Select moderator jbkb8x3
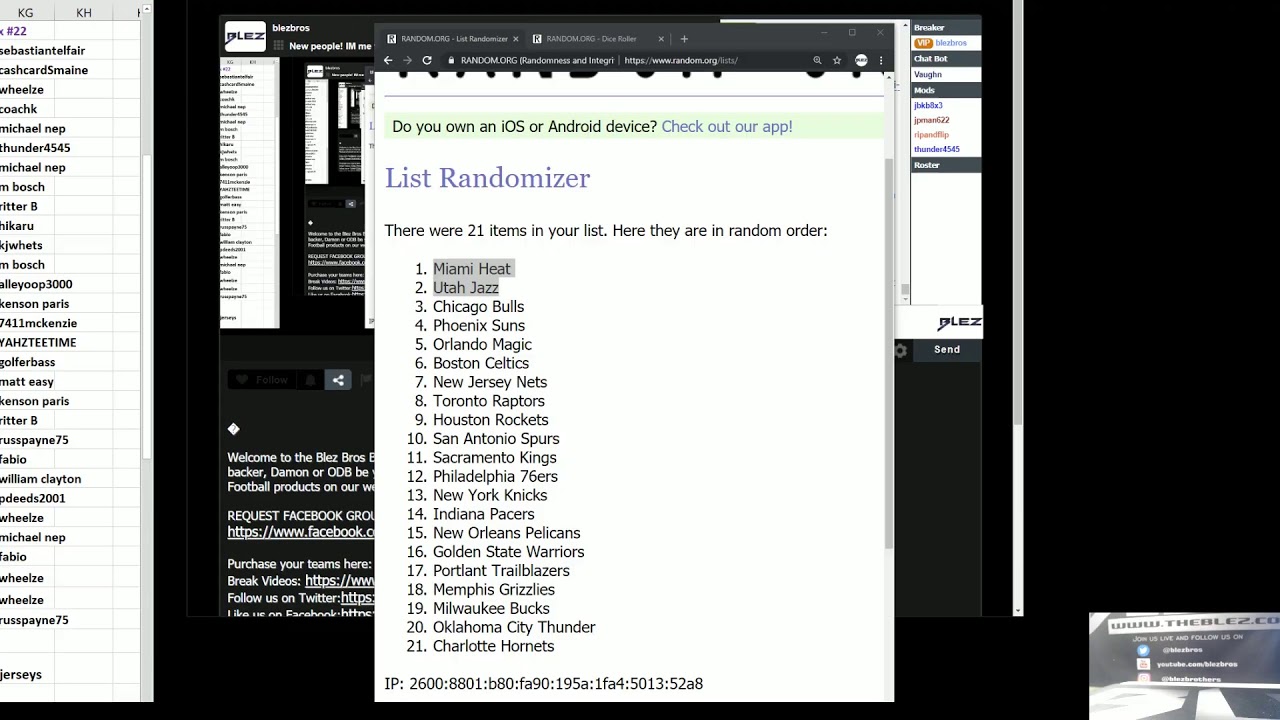The image size is (1280, 720). coord(928,105)
